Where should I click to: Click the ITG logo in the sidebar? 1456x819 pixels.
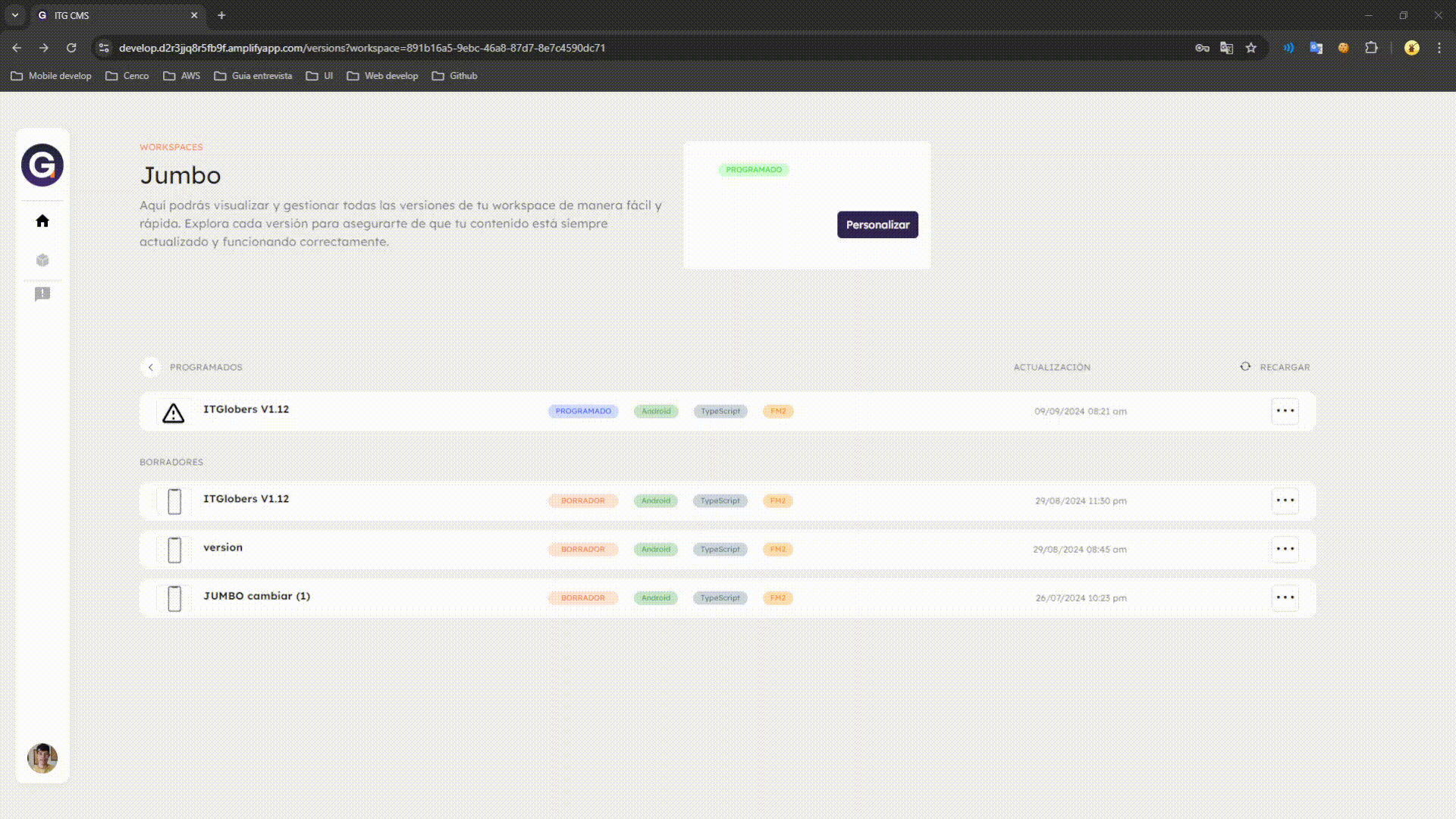[42, 165]
